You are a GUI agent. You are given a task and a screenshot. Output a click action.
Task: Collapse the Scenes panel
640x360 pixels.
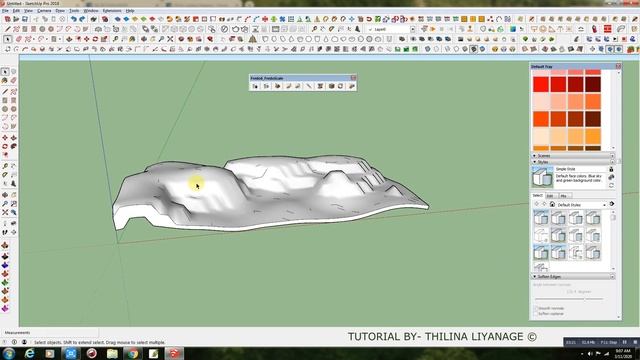[x=535, y=156]
